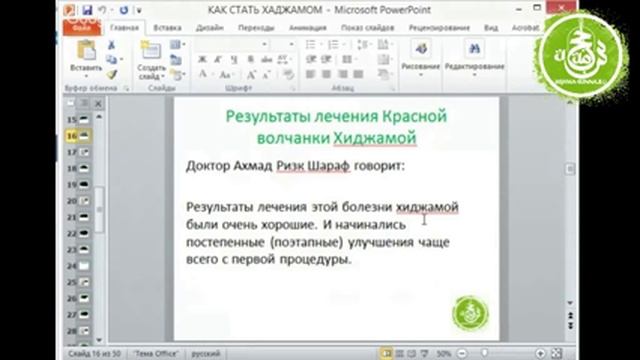This screenshot has height=360, width=640.
Task: Open the columns dropdown
Action: 348,60
